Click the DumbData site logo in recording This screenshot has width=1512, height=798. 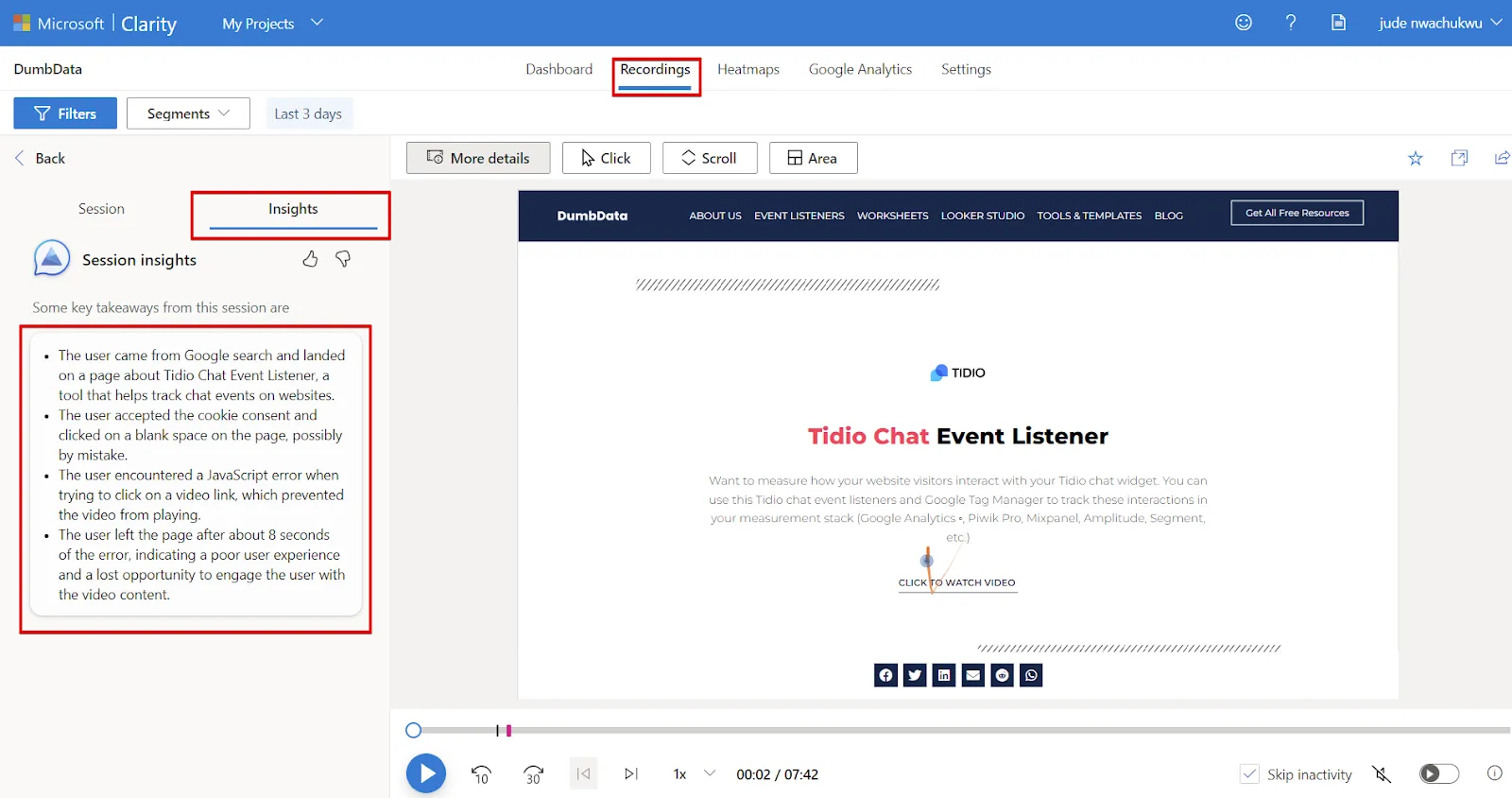click(x=593, y=216)
